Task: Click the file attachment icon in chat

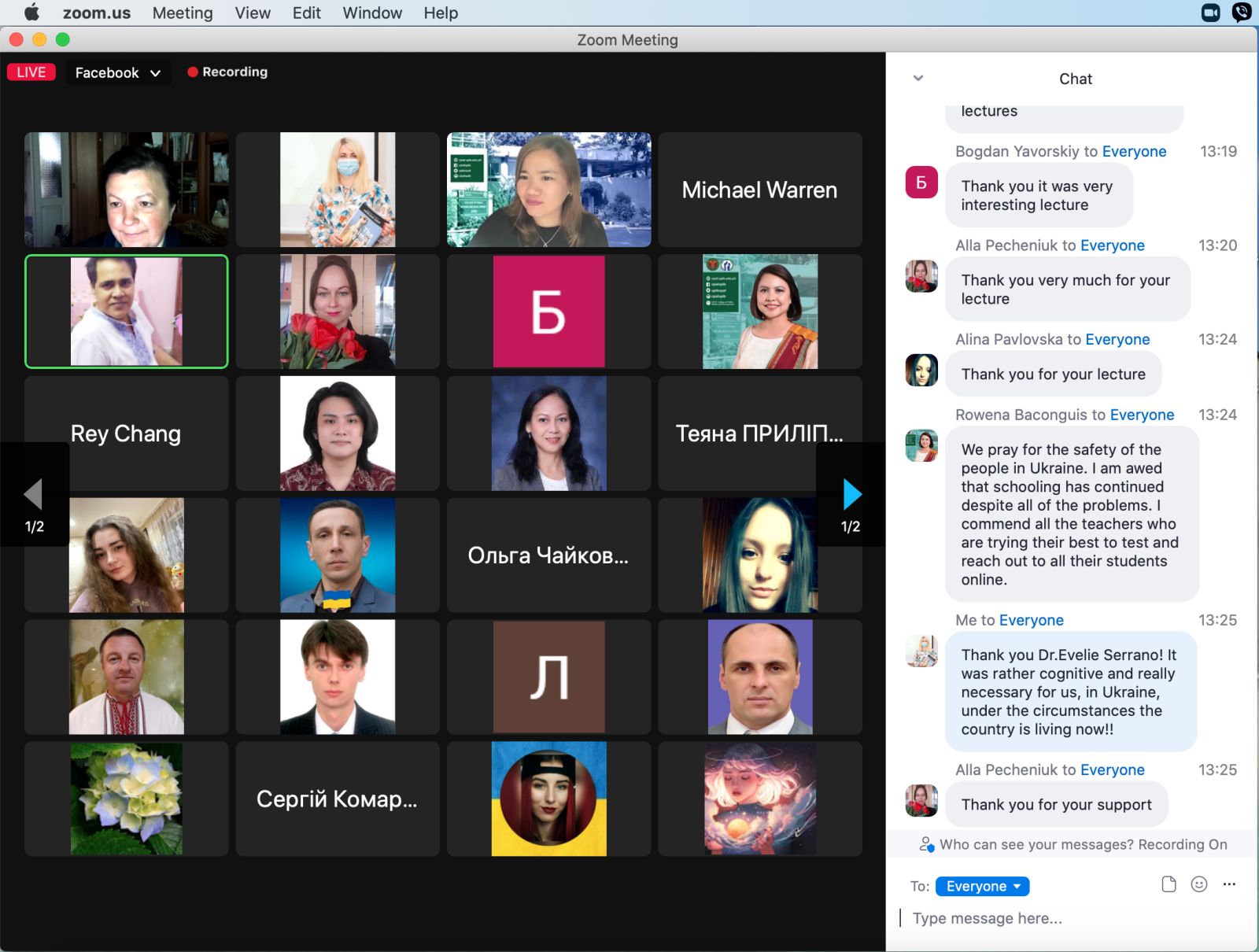Action: pyautogui.click(x=1169, y=884)
